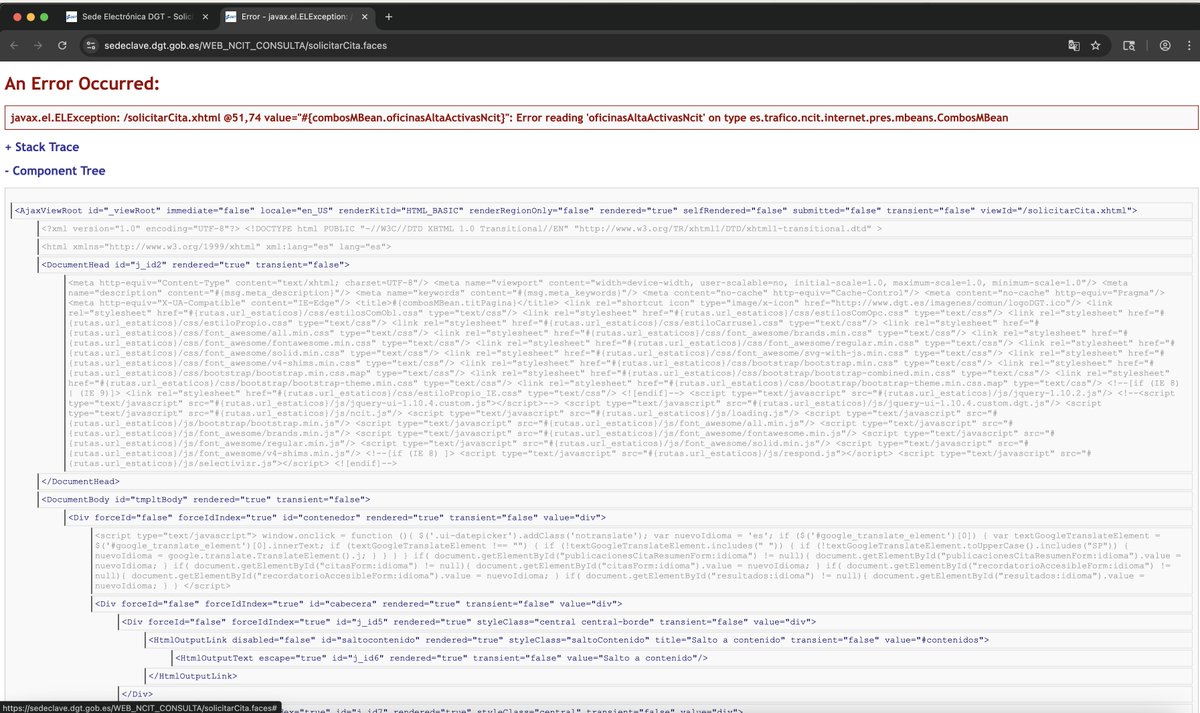Open site information icon in address bar
Image resolution: width=1200 pixels, height=713 pixels.
point(90,45)
